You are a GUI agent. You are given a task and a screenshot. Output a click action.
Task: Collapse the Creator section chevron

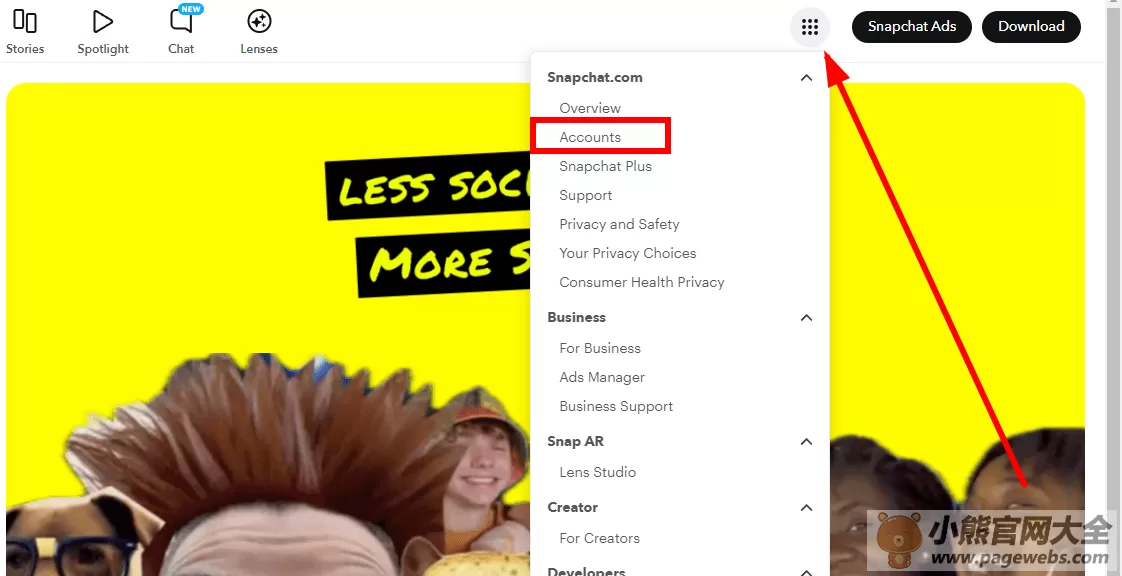pyautogui.click(x=806, y=507)
